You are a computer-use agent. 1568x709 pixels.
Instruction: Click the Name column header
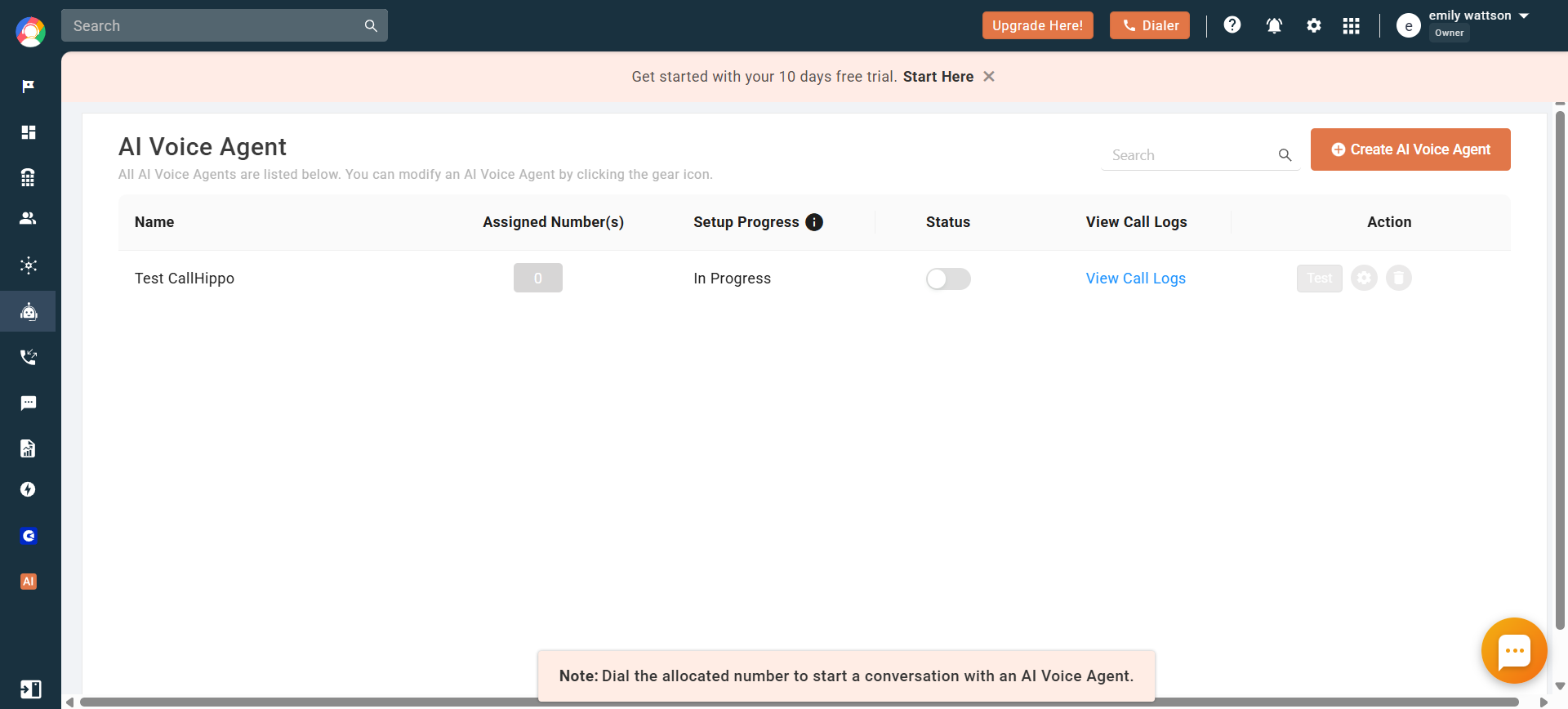154,222
